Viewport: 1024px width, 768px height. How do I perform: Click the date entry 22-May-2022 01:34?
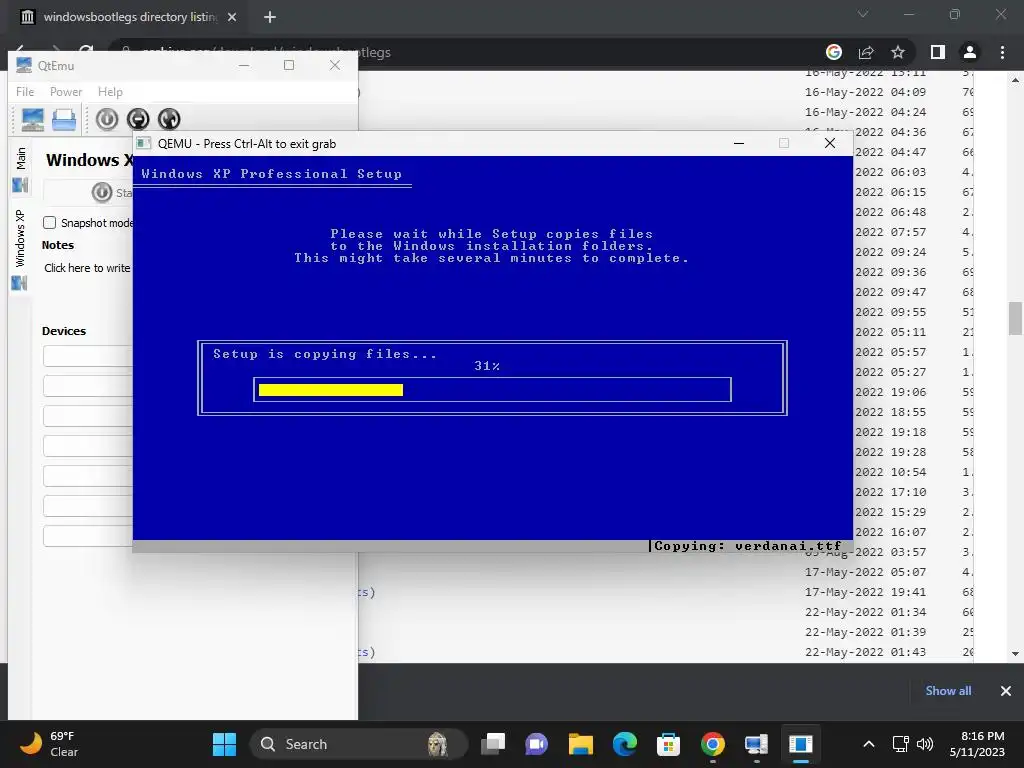pyautogui.click(x=865, y=613)
